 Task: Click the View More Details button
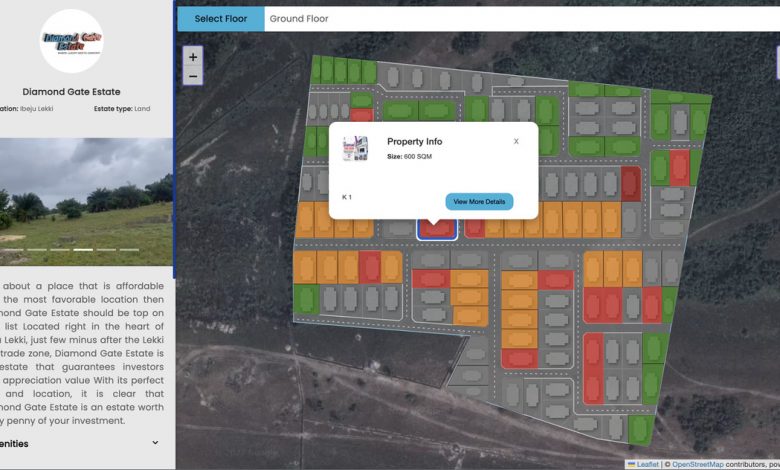[x=479, y=201]
